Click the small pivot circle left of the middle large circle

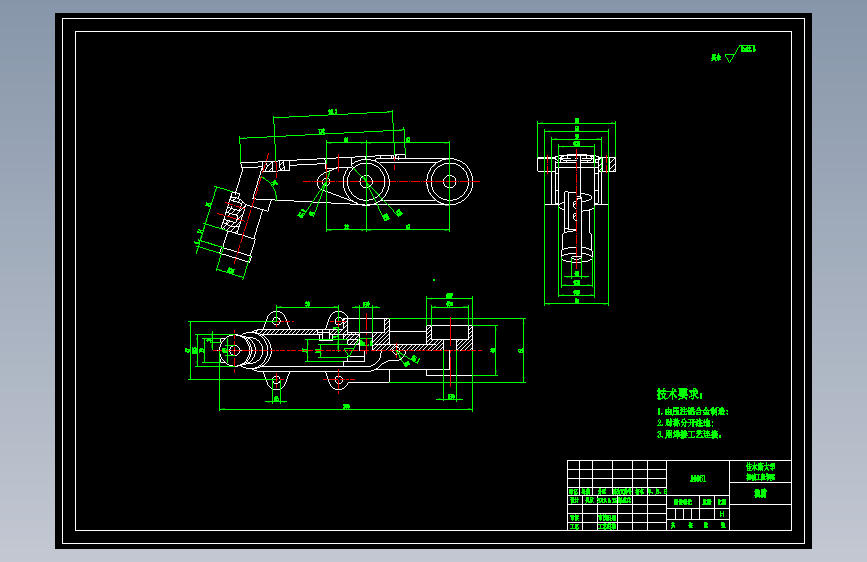pos(325,181)
